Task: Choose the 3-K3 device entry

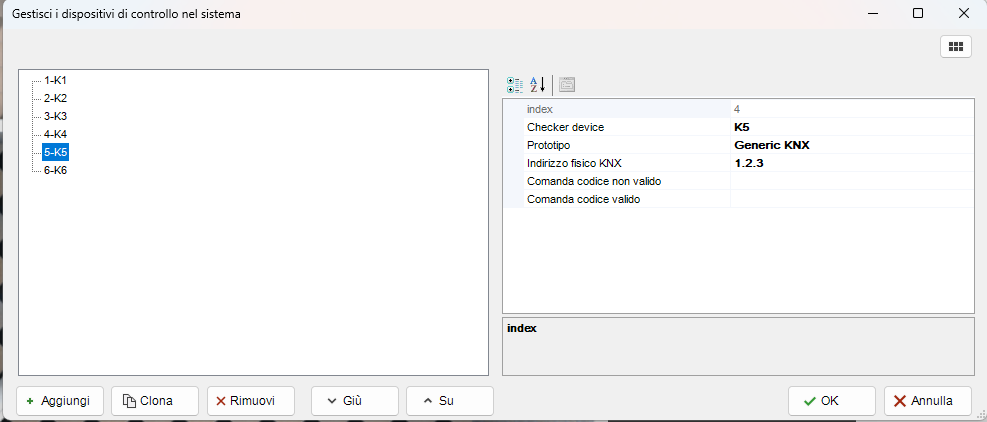Action: click(55, 116)
